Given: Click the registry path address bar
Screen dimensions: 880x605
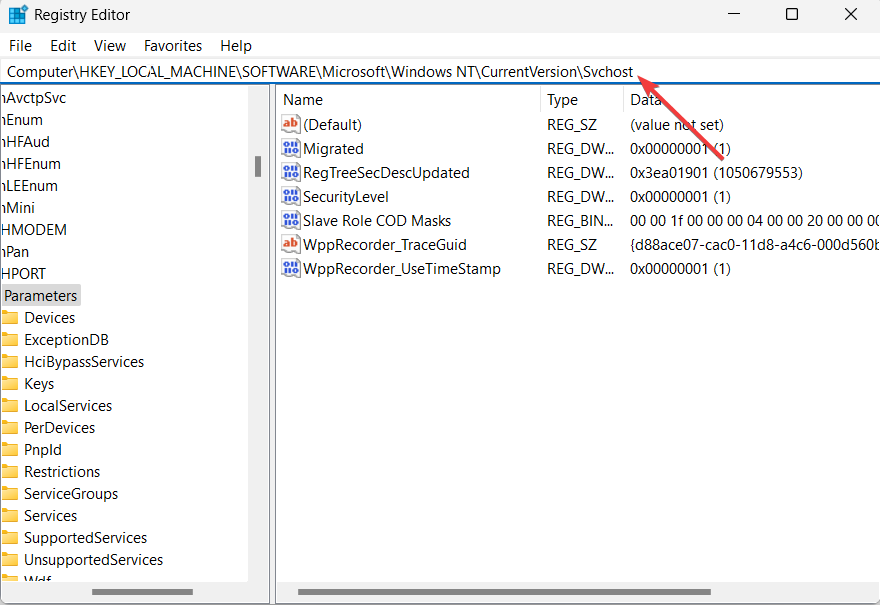Looking at the screenshot, I should pyautogui.click(x=440, y=72).
